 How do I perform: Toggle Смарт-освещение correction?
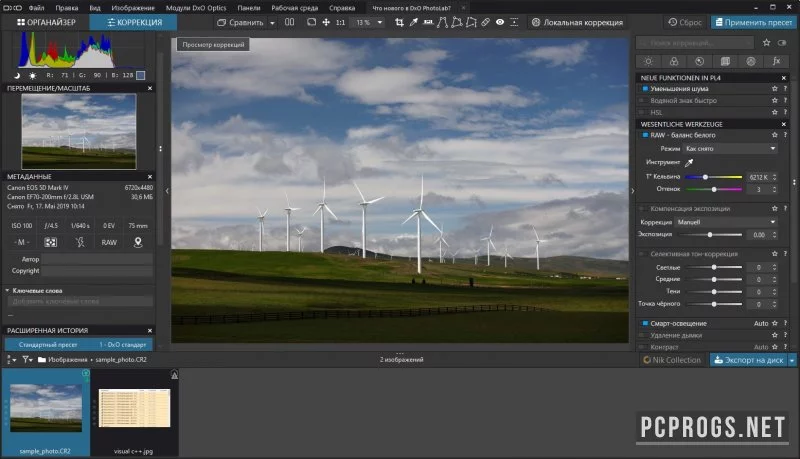click(x=644, y=323)
